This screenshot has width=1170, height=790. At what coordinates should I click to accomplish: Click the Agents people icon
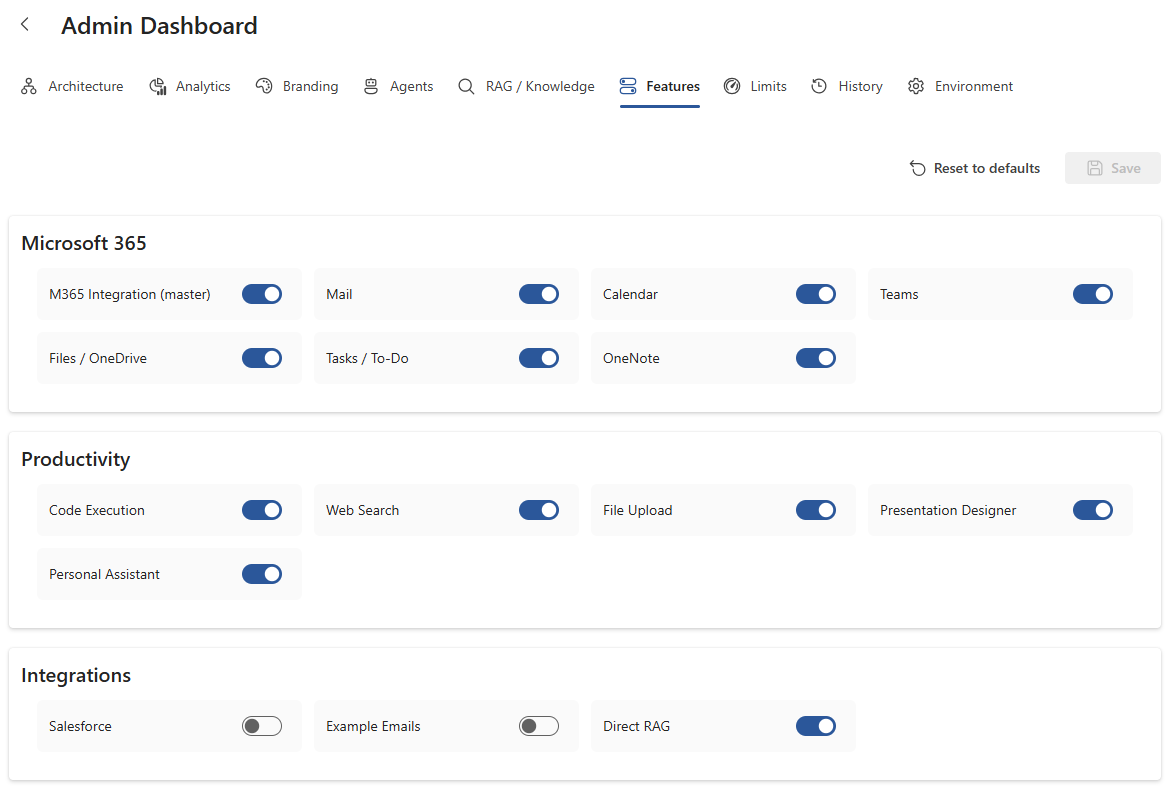pyautogui.click(x=371, y=86)
